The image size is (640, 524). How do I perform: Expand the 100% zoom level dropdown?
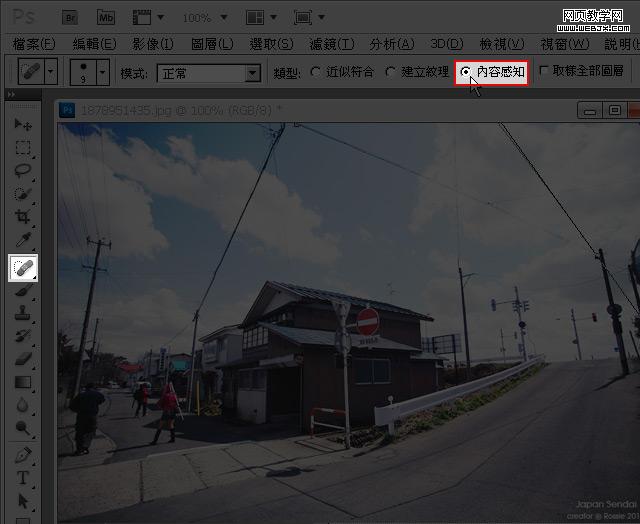203,17
